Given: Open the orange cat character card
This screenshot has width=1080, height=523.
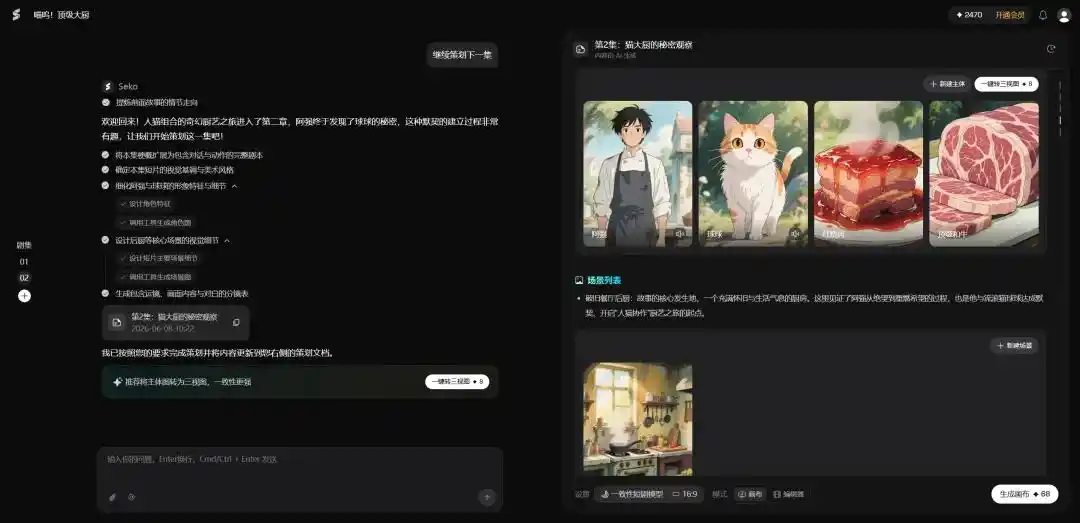Looking at the screenshot, I should point(753,174).
